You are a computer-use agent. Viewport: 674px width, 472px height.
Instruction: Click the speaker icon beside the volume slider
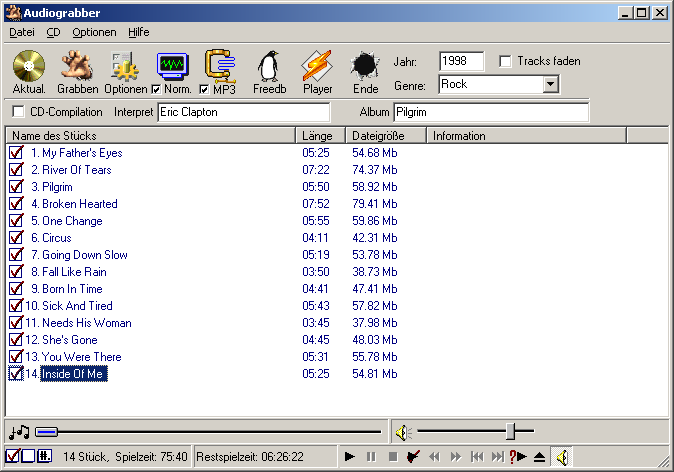403,432
